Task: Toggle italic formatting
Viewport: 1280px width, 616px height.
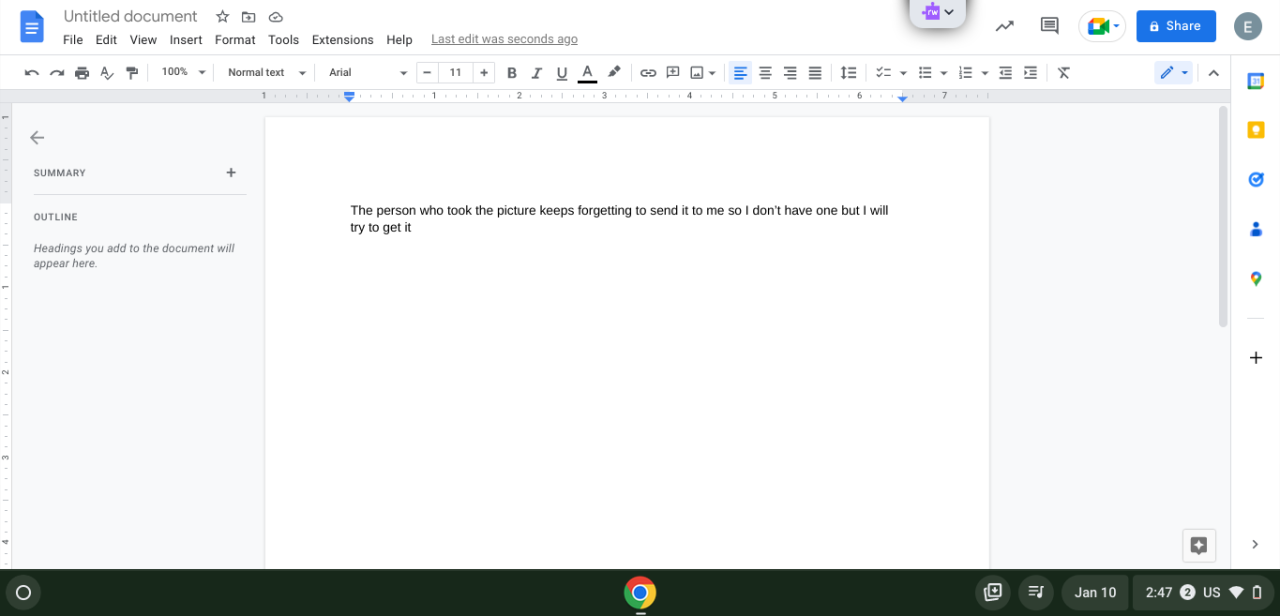Action: pos(537,73)
